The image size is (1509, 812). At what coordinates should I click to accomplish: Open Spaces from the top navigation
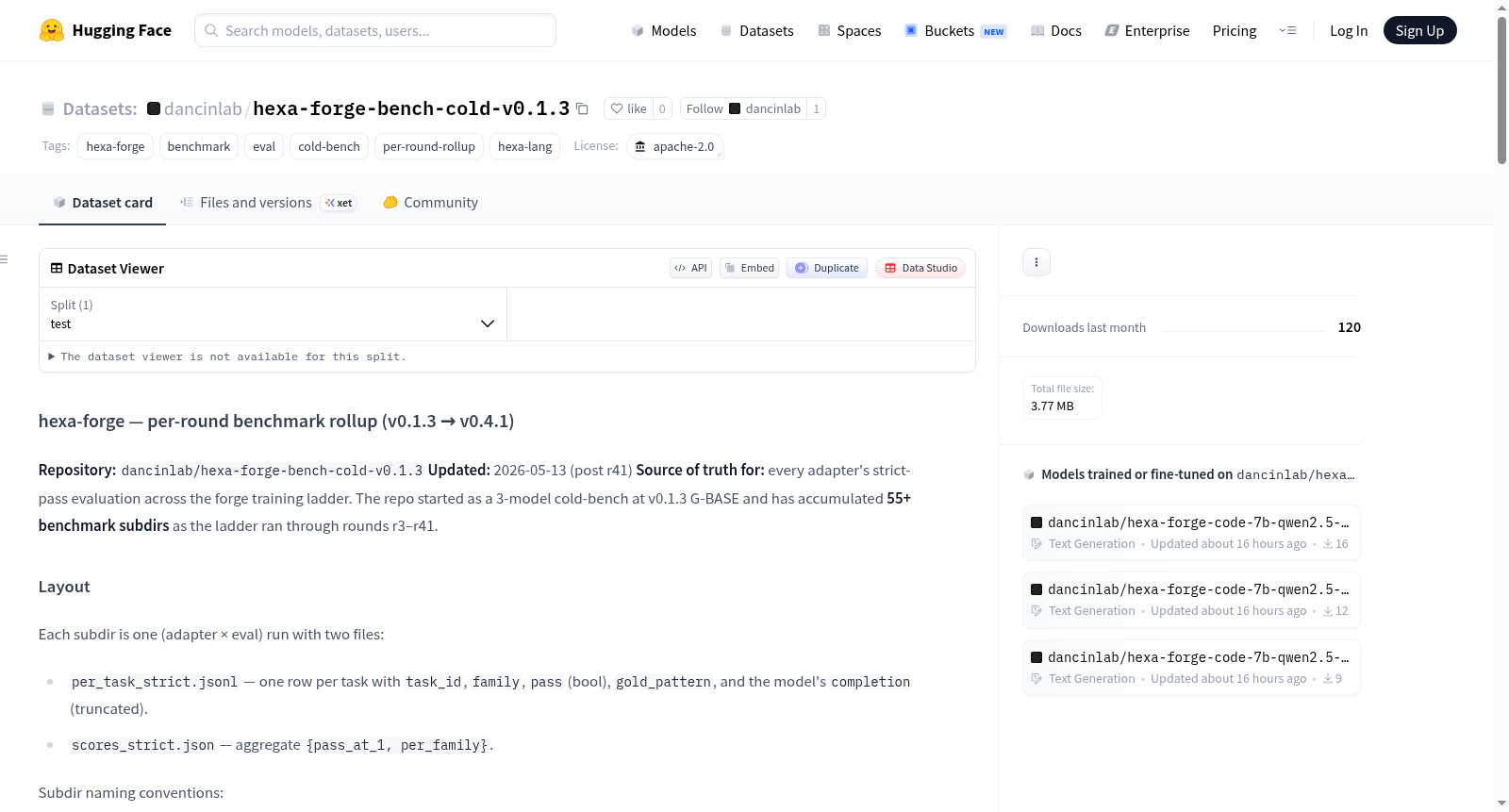tap(850, 31)
